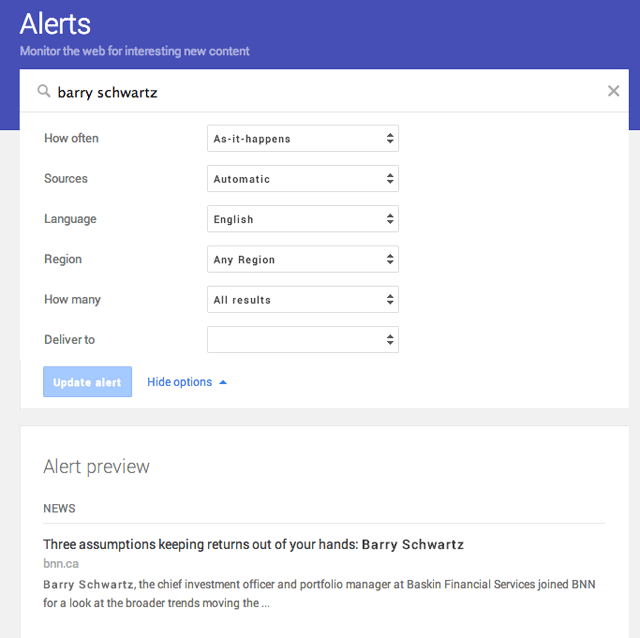The image size is (640, 638).
Task: Click the Deliver to label text
Action: (69, 340)
